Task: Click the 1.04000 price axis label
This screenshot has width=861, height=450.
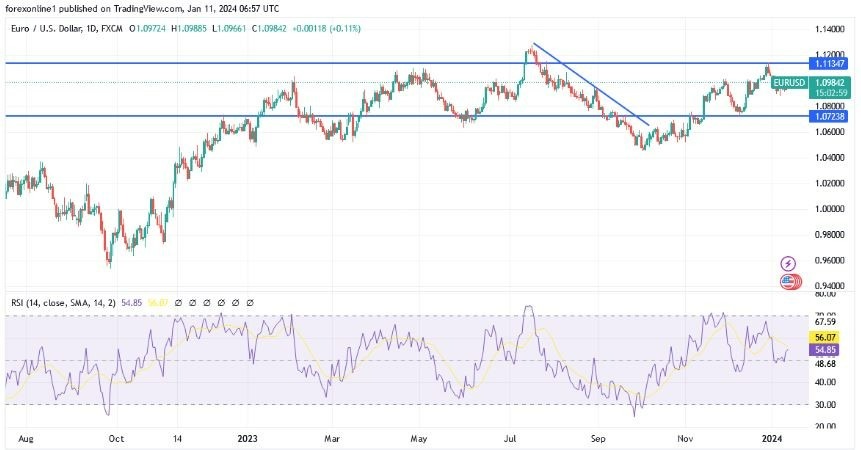Action: (830, 158)
